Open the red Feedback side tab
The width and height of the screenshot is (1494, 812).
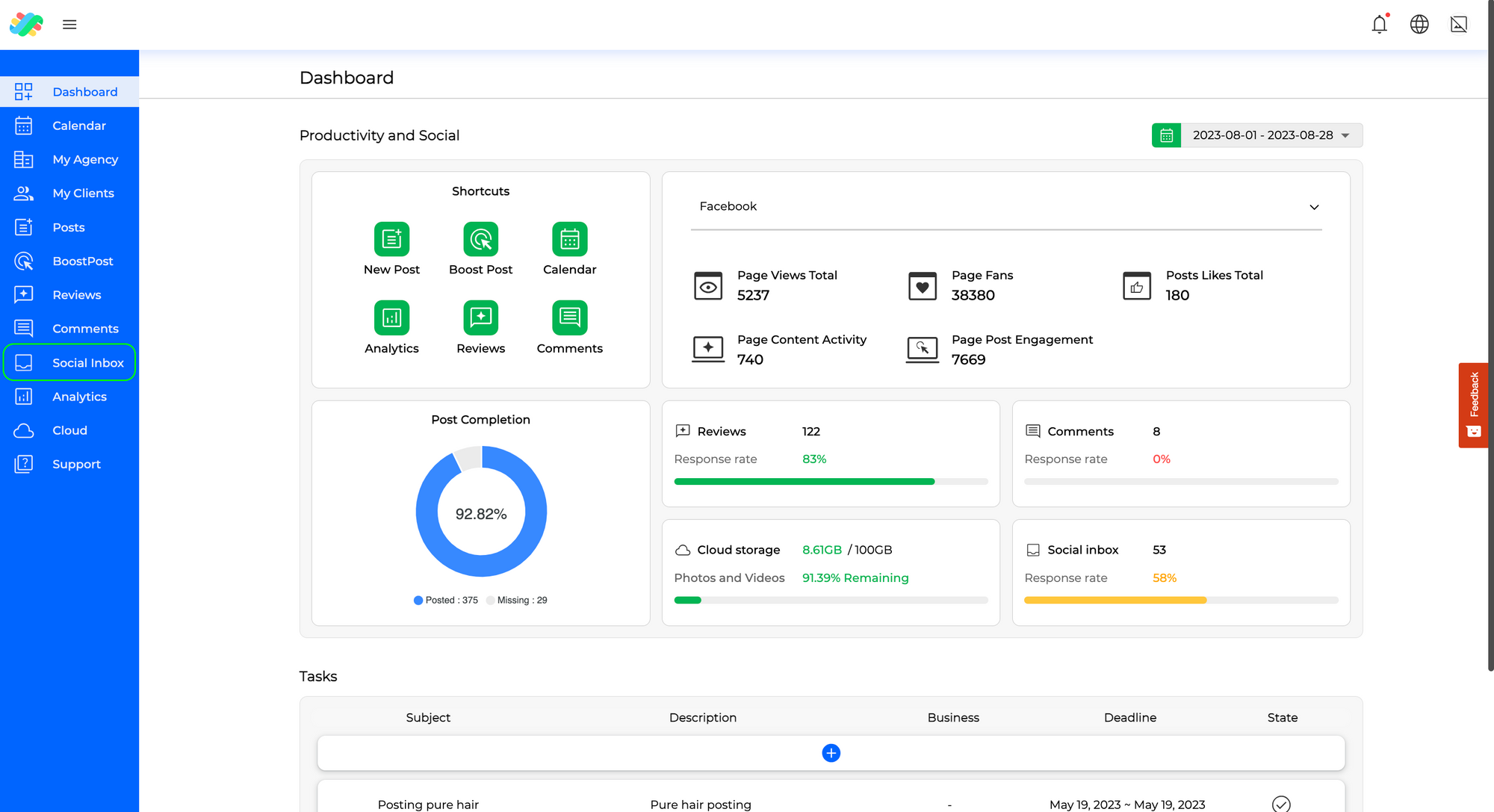pos(1472,405)
